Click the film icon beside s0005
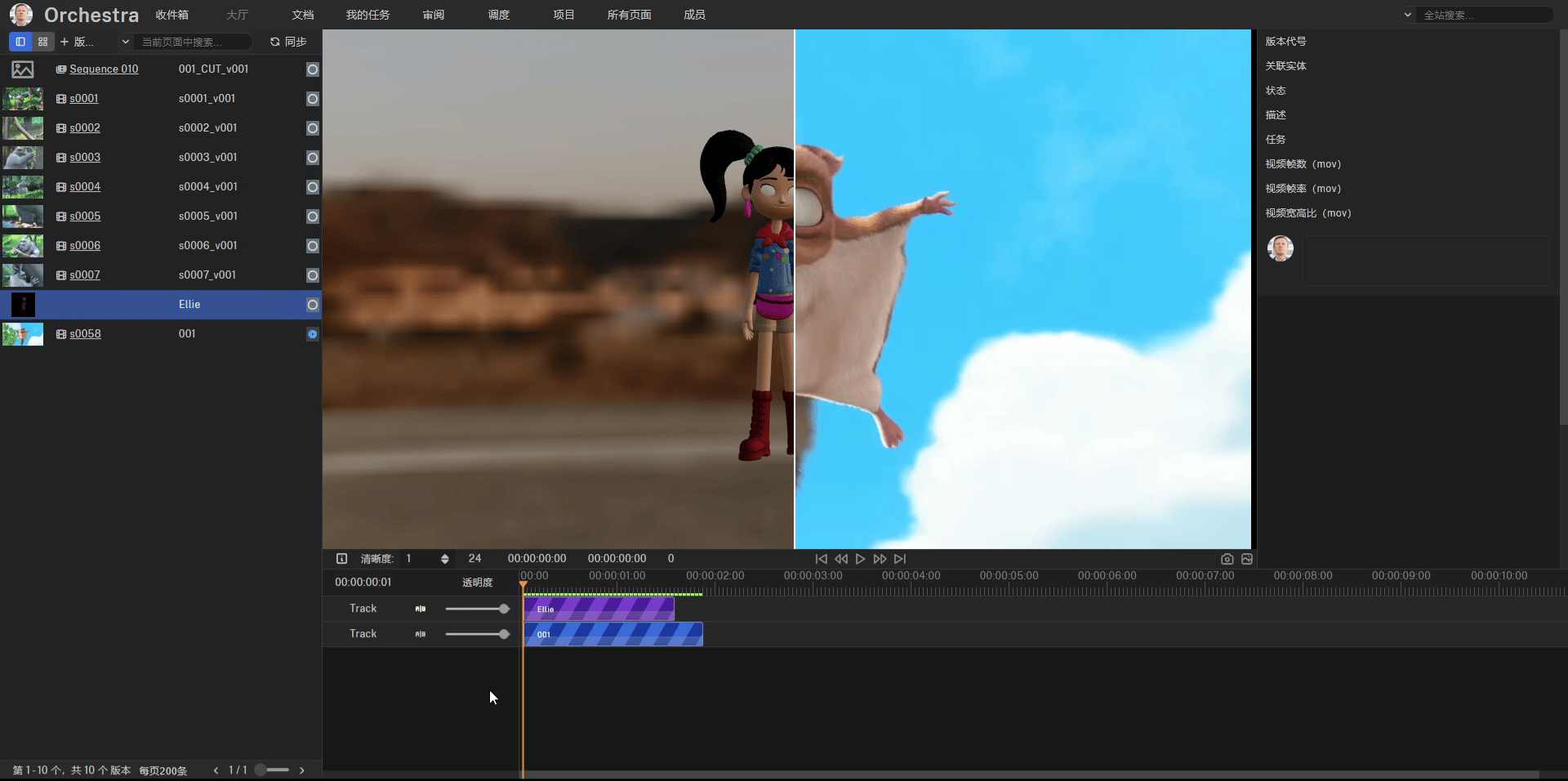The image size is (1568, 781). [x=61, y=216]
